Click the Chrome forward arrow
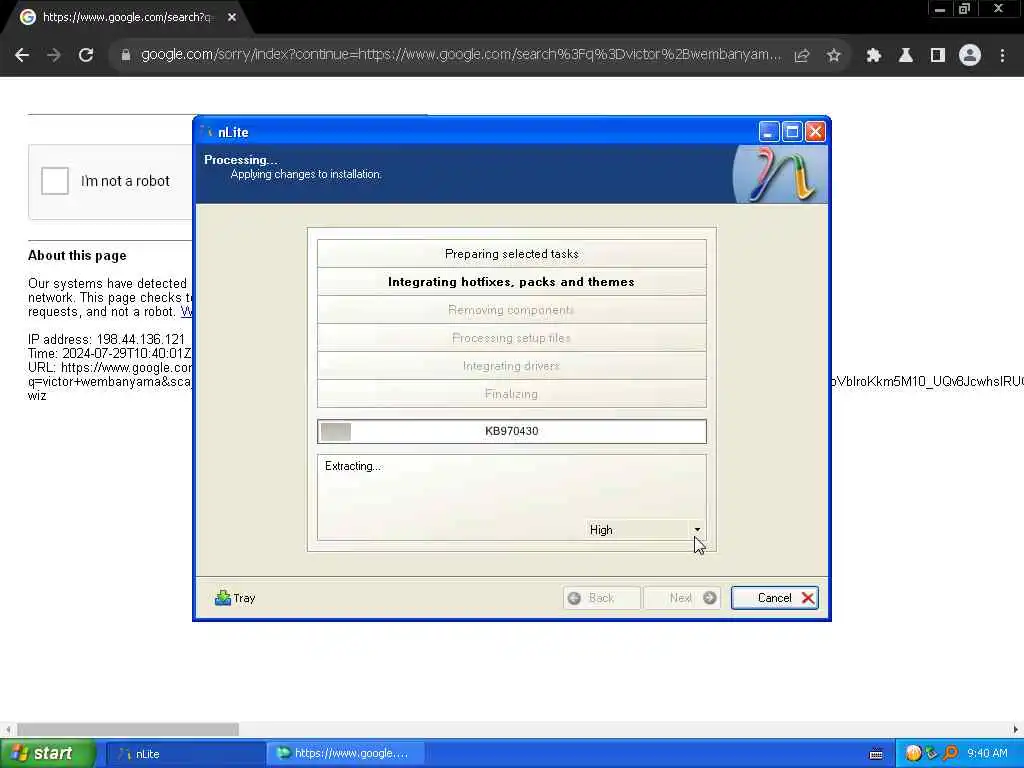Viewport: 1024px width, 768px height. pyautogui.click(x=54, y=56)
